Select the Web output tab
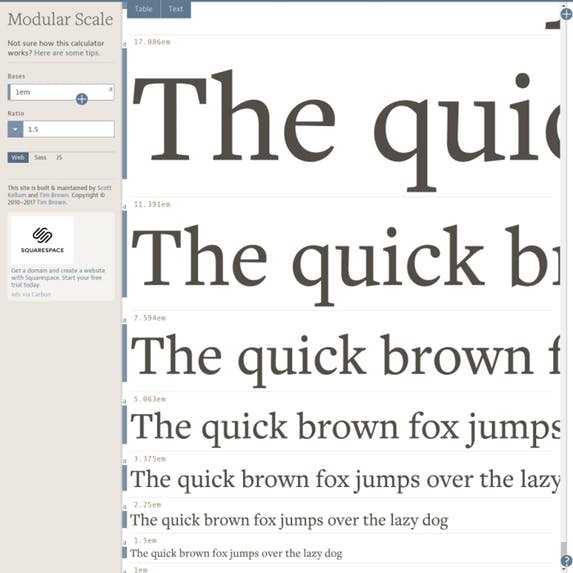The height and width of the screenshot is (573, 573). 18,158
